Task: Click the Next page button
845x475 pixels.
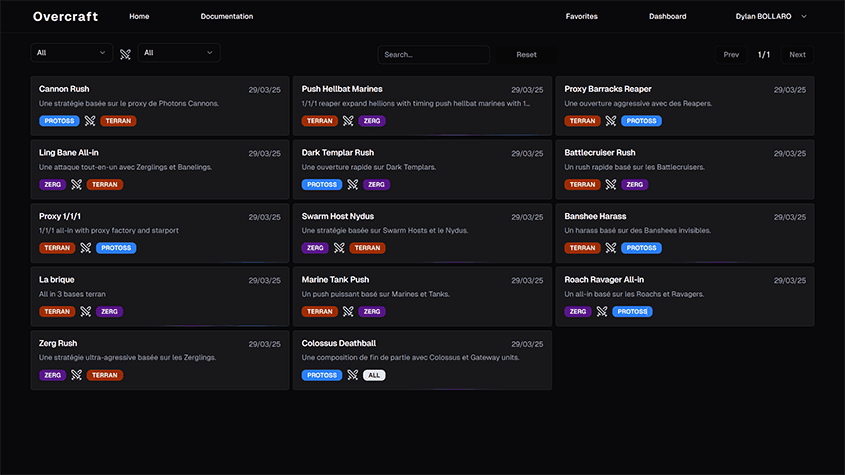Action: 797,55
